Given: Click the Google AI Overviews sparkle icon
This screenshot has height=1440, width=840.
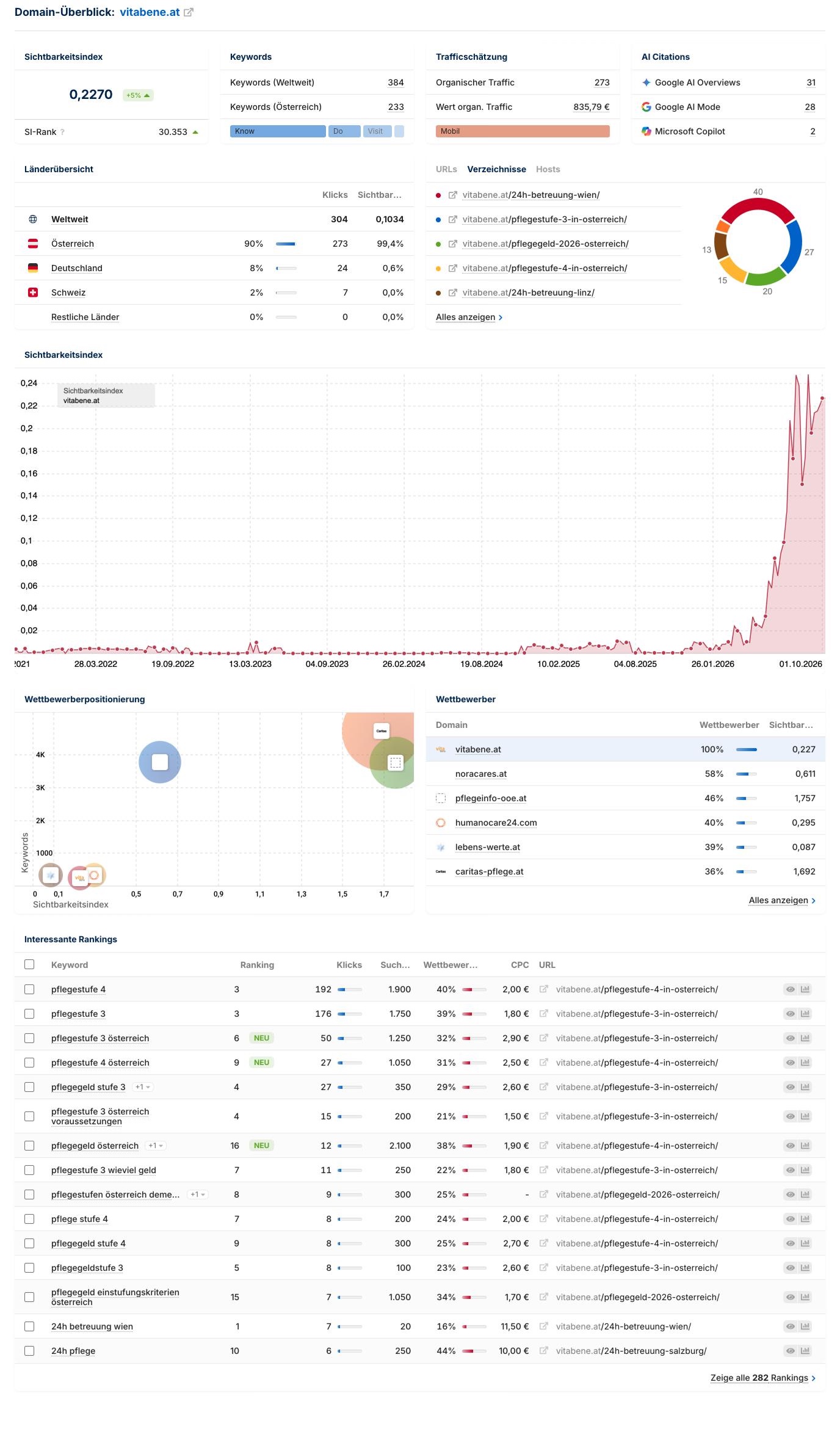Looking at the screenshot, I should pos(646,82).
